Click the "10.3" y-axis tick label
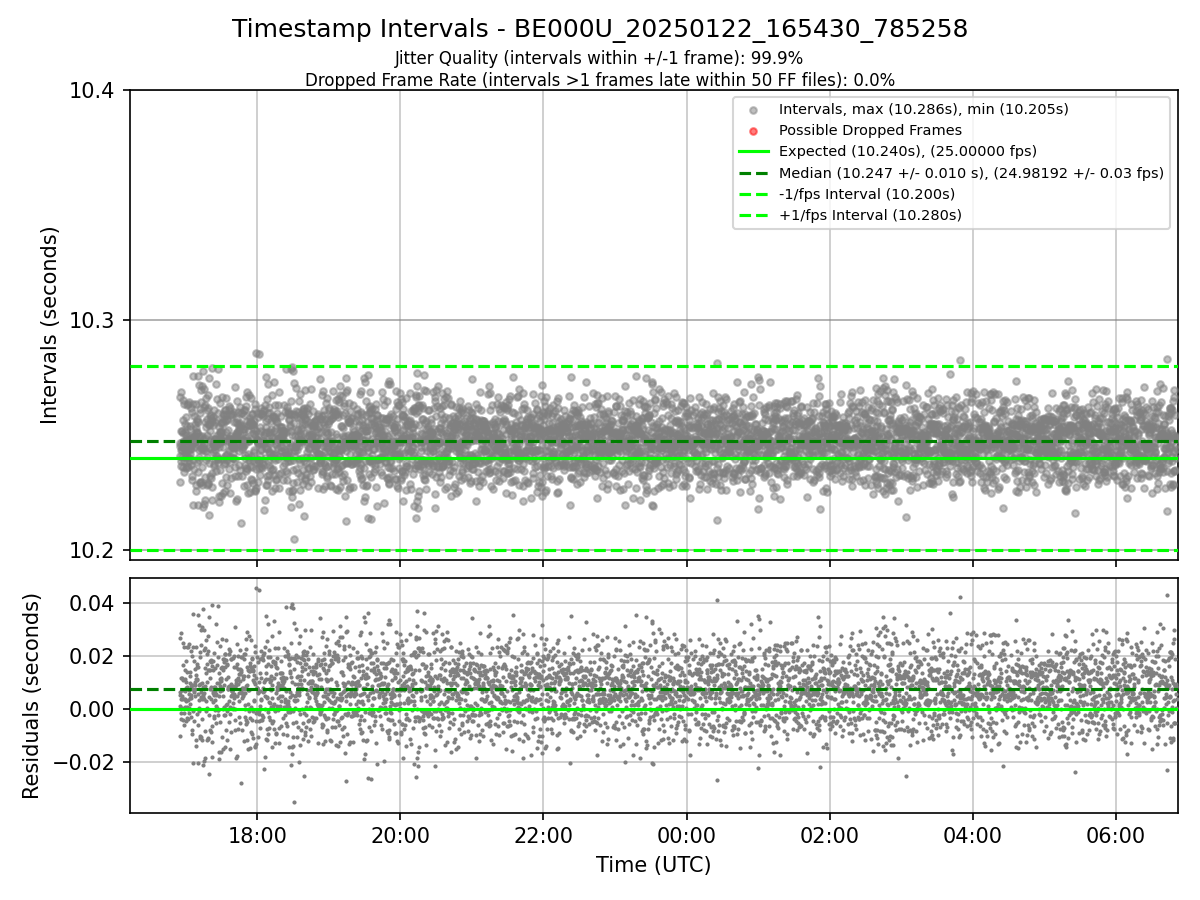 [93, 321]
